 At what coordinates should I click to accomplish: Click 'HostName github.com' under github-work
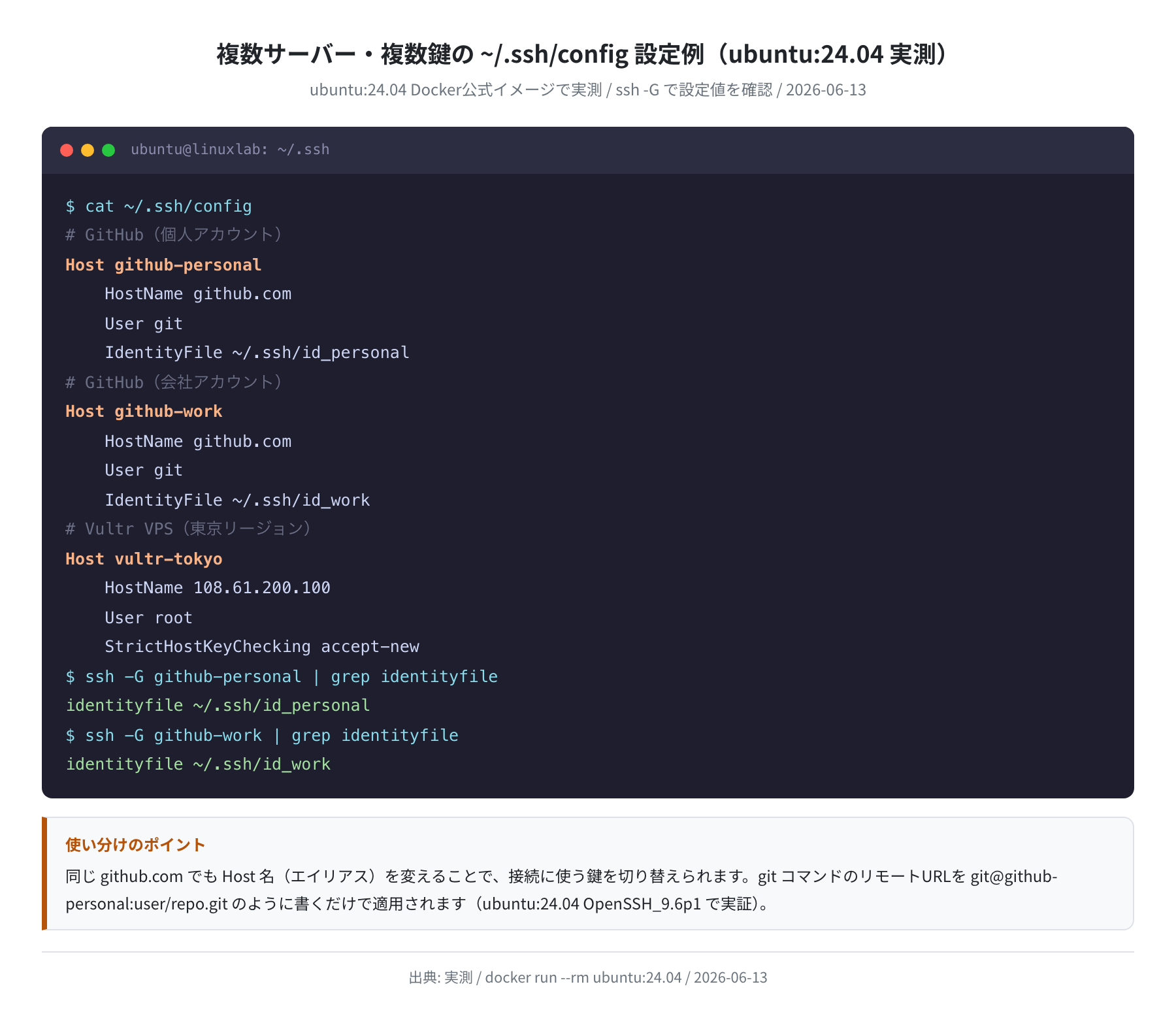coord(198,442)
